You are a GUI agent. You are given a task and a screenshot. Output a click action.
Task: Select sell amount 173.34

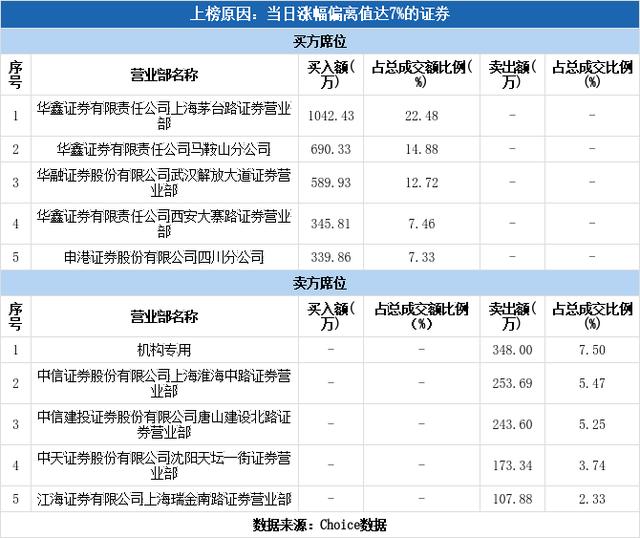512,465
